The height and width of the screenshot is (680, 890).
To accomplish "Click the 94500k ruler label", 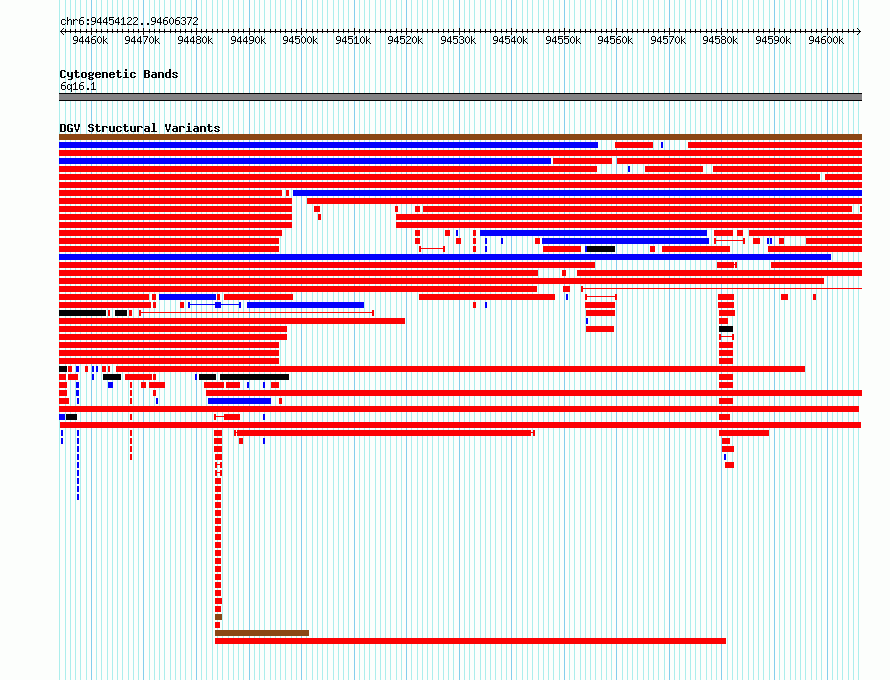I will click(x=300, y=40).
